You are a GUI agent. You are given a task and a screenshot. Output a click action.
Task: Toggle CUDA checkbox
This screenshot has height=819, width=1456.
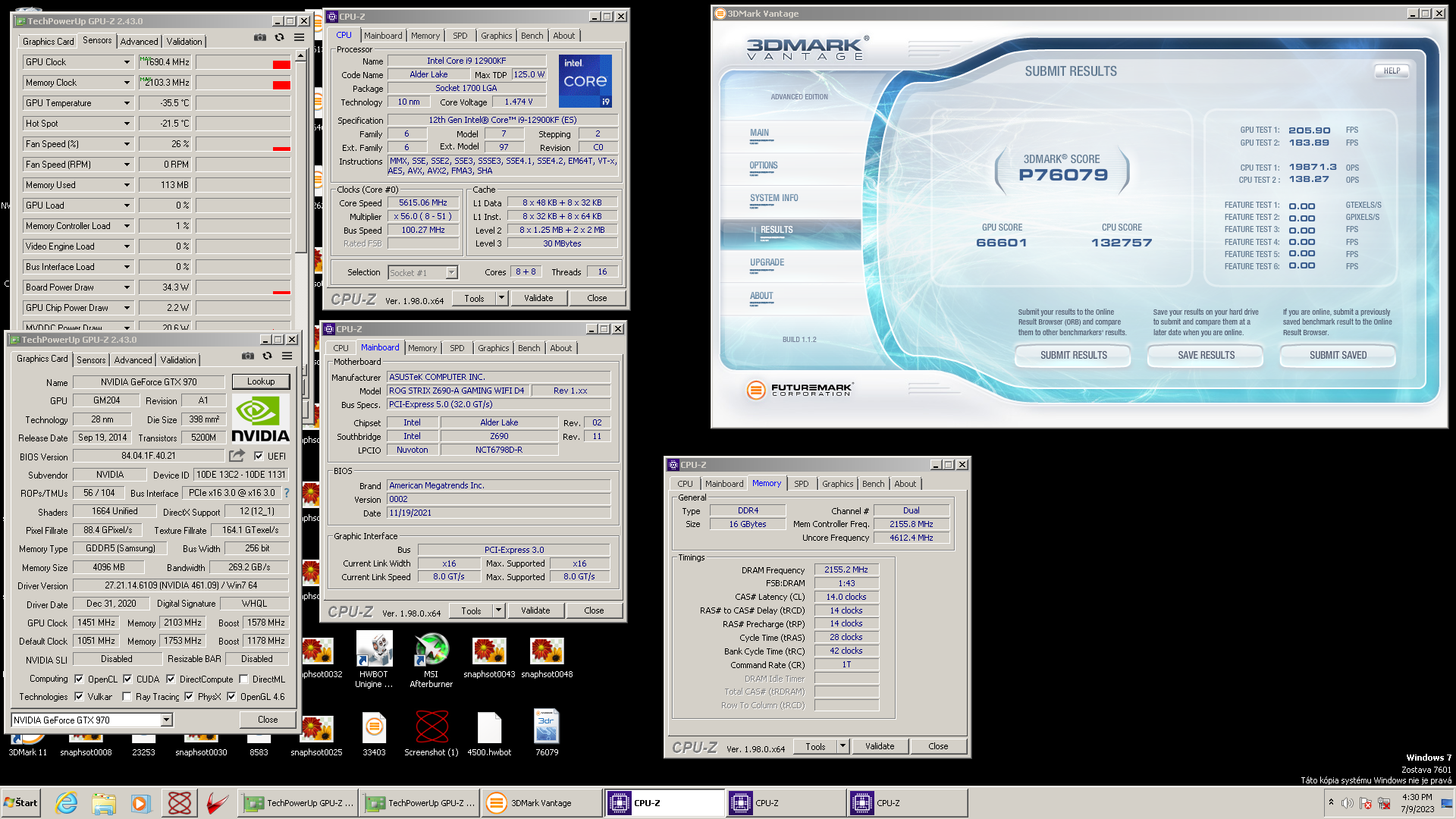click(x=127, y=679)
